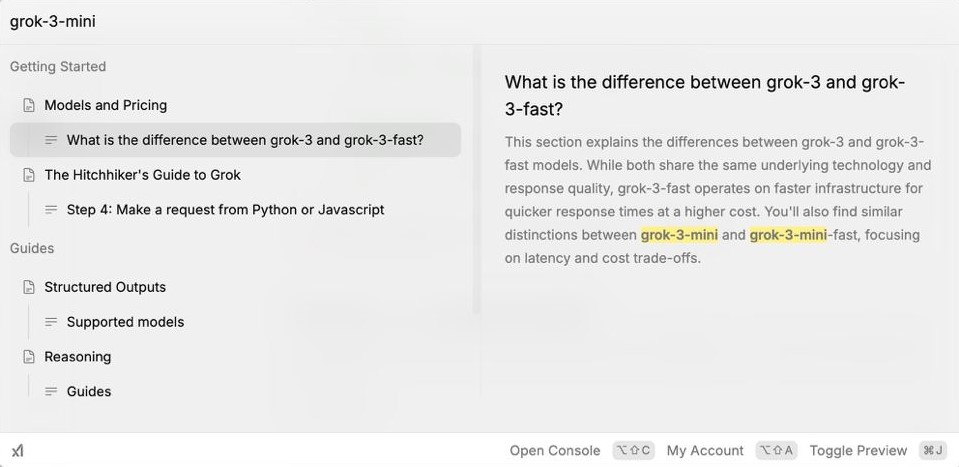Click the lines icon beside Supported models

pyautogui.click(x=51, y=322)
